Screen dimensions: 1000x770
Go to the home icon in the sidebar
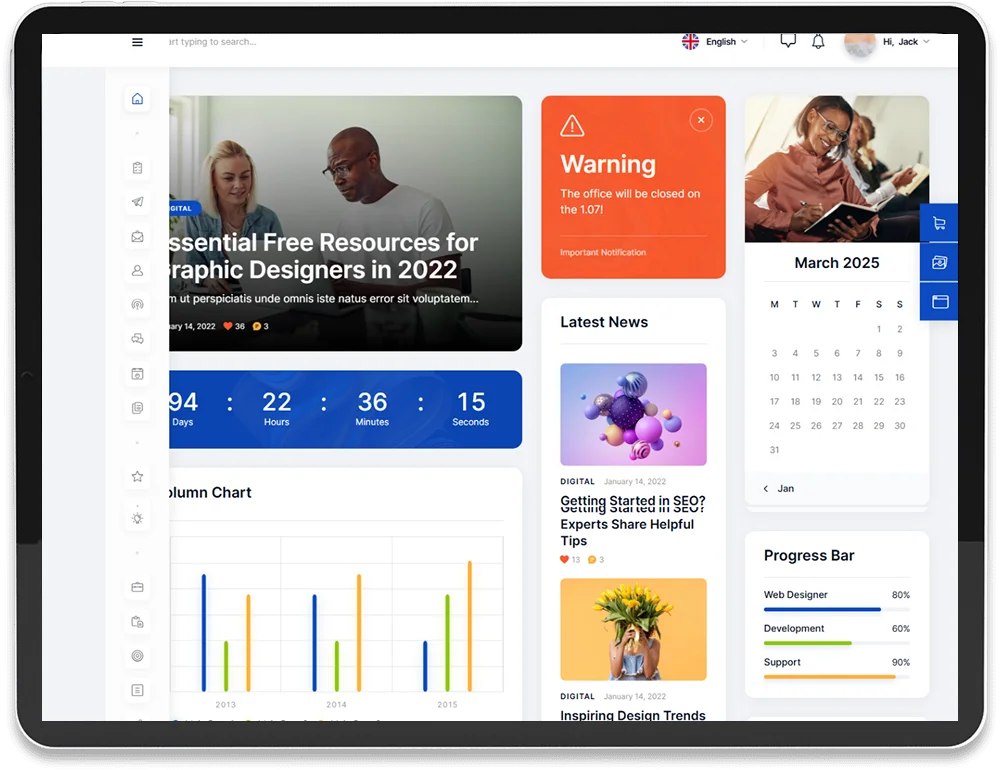pos(137,98)
